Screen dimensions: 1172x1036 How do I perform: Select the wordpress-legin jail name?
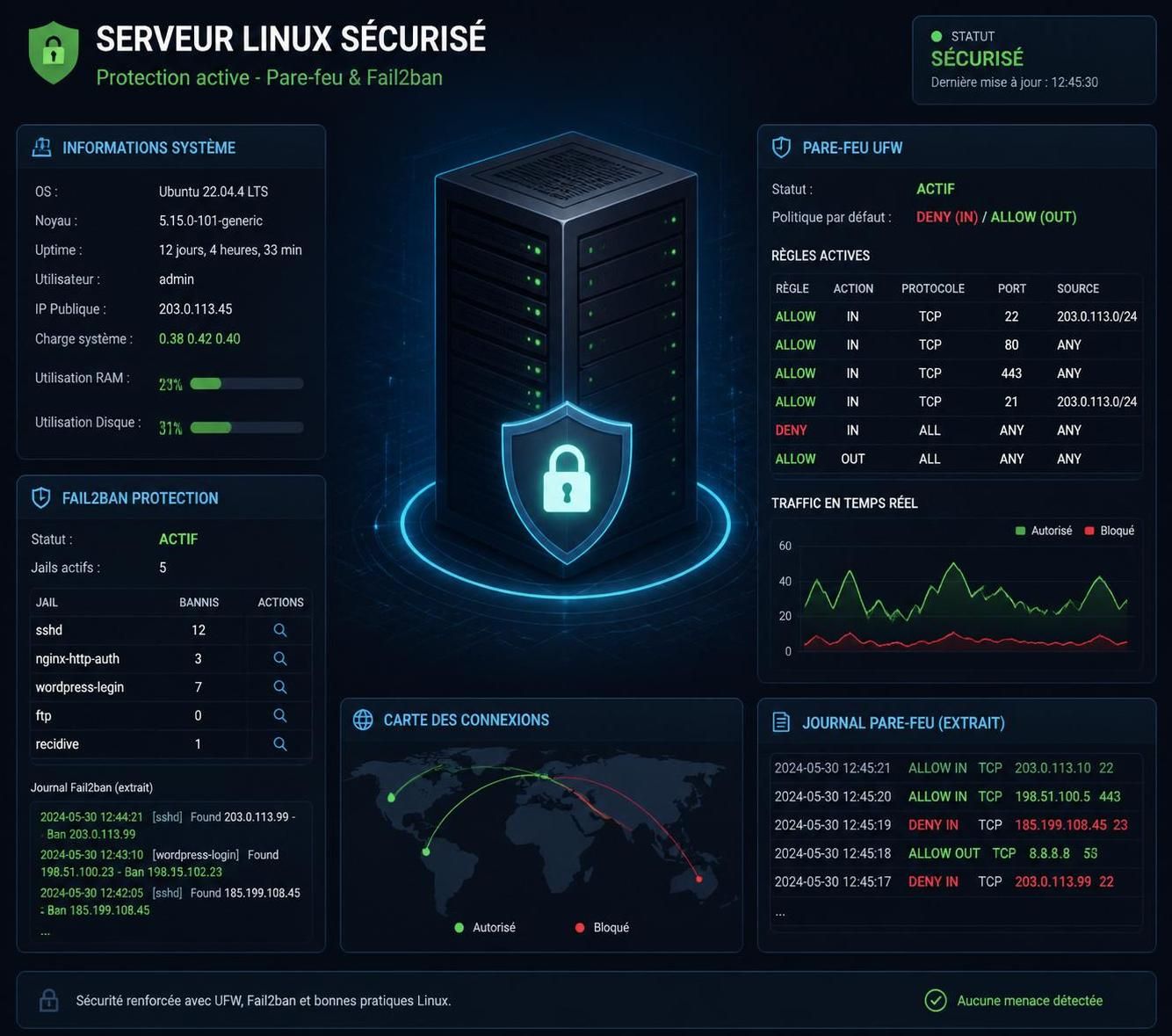coord(80,687)
